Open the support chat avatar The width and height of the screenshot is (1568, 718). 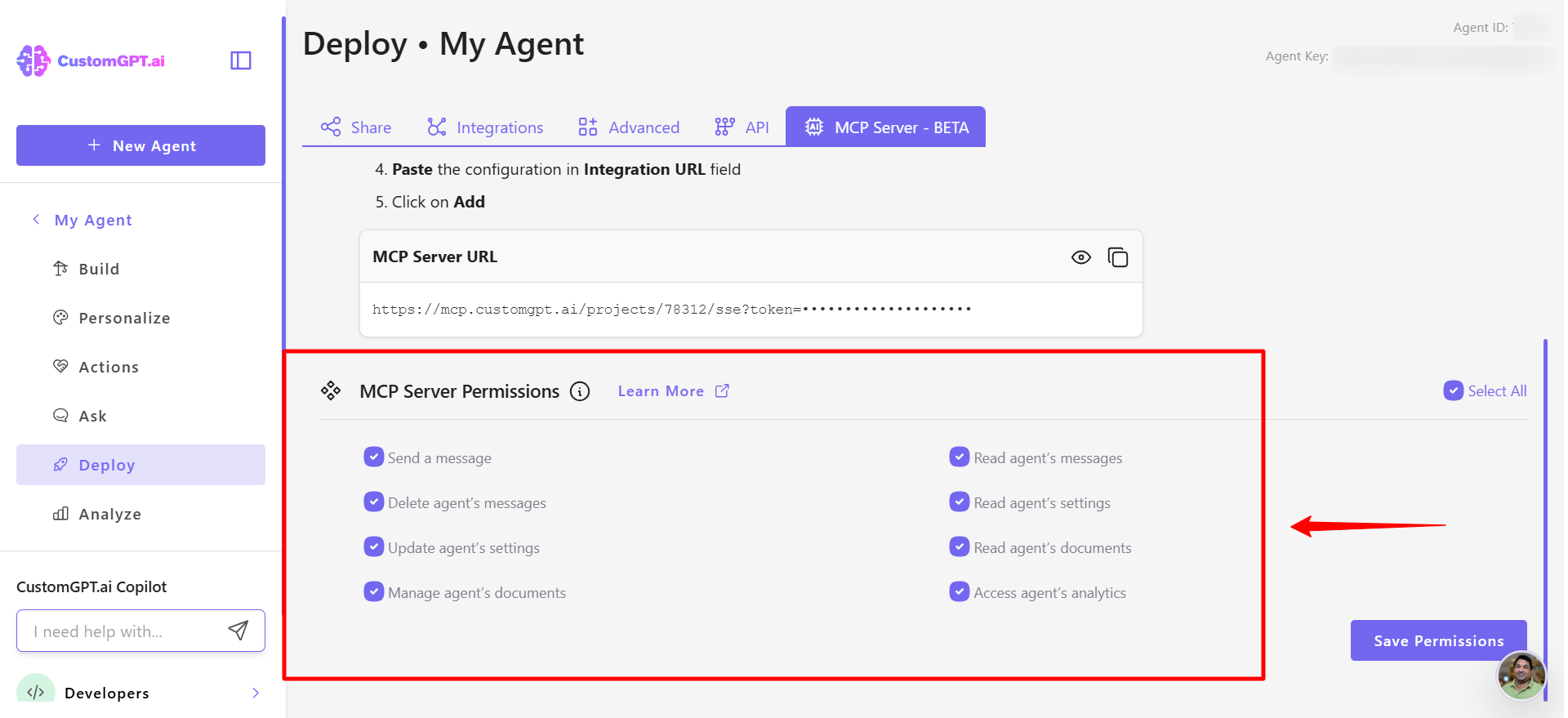(1521, 676)
